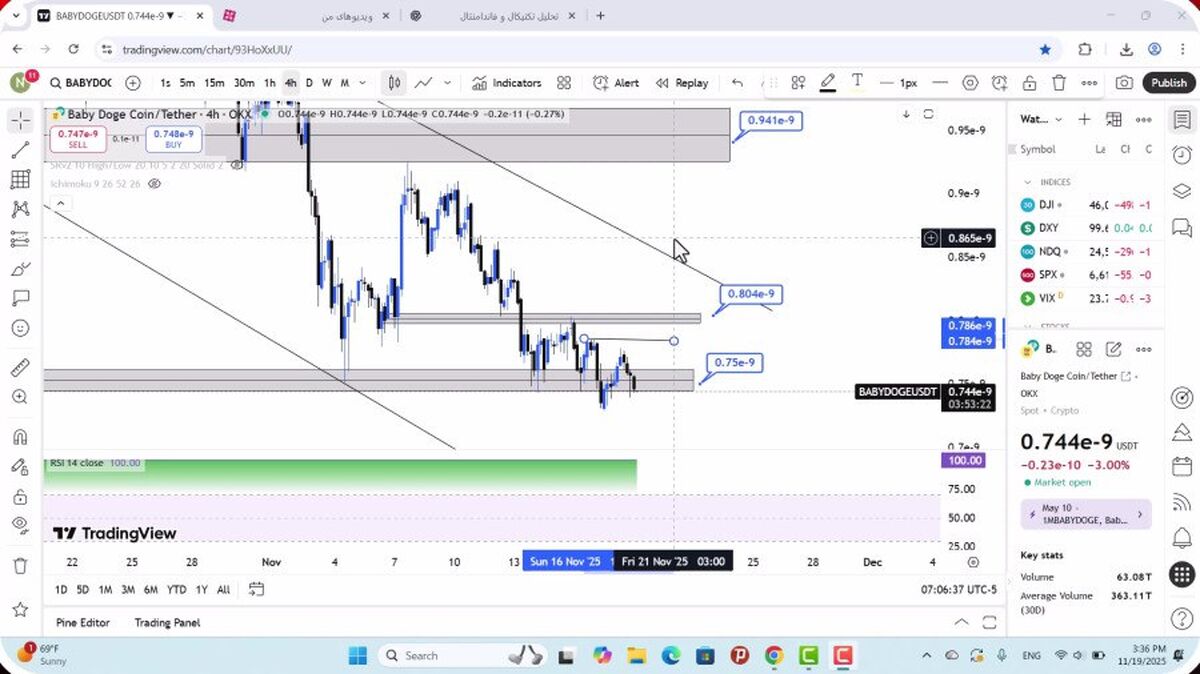The width and height of the screenshot is (1200, 674).
Task: Click the red SELL 0.747e-9 button
Action: (x=78, y=138)
